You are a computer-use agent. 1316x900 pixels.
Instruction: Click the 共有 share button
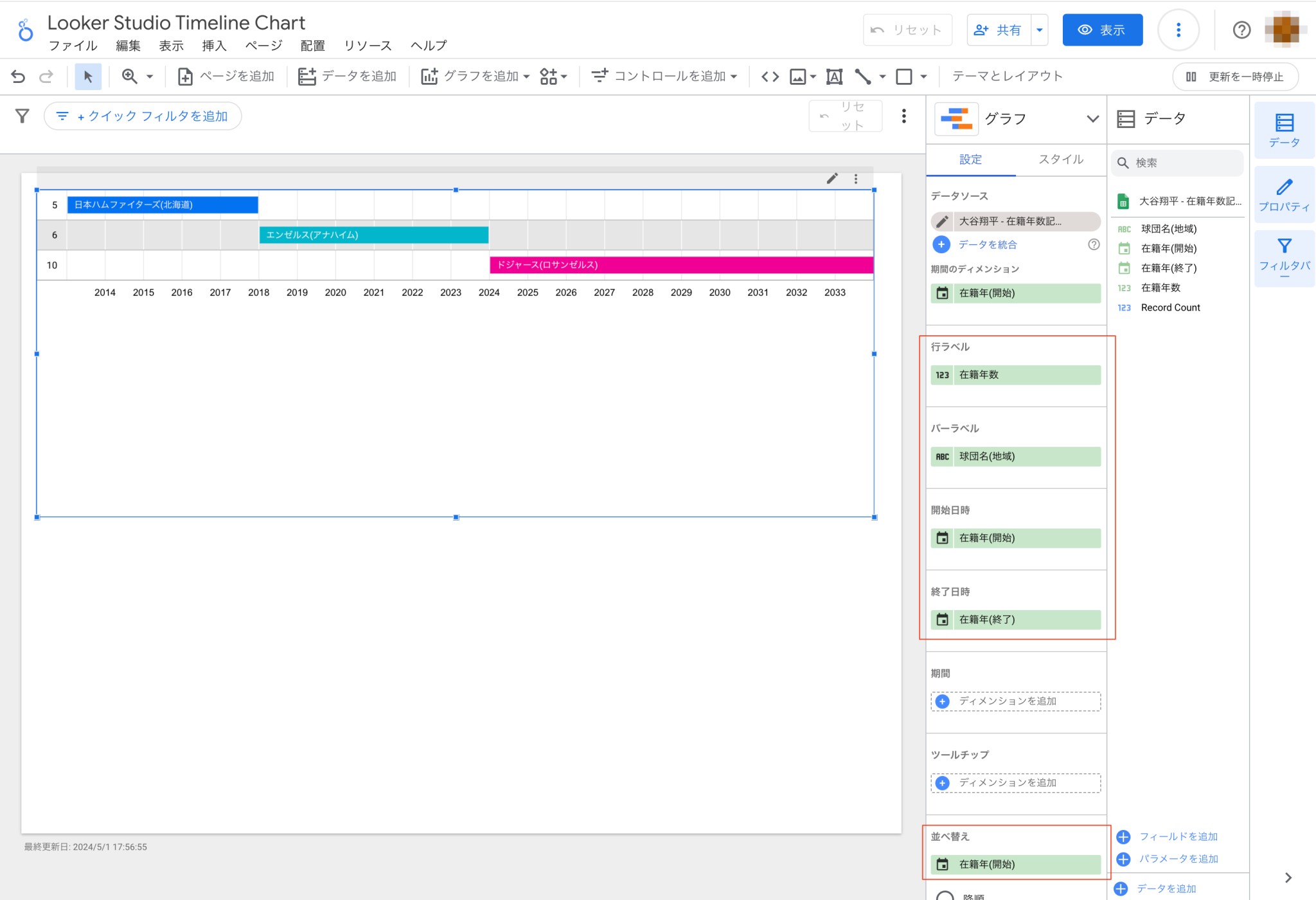[x=999, y=30]
